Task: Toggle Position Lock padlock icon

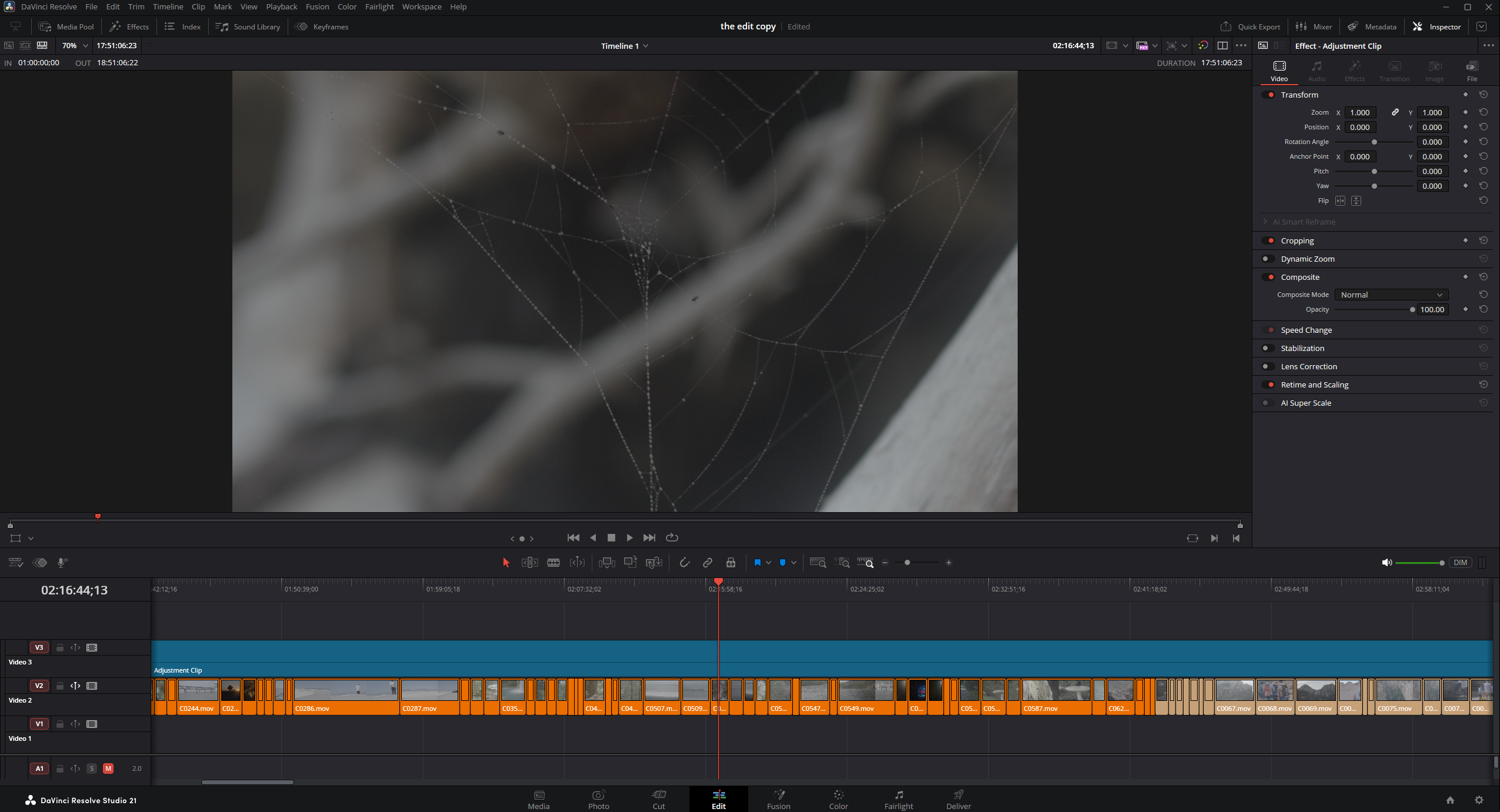Action: (731, 563)
